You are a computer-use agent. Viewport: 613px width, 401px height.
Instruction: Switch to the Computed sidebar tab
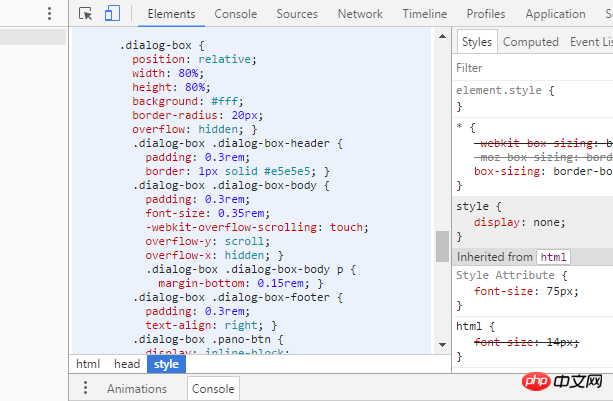(531, 42)
